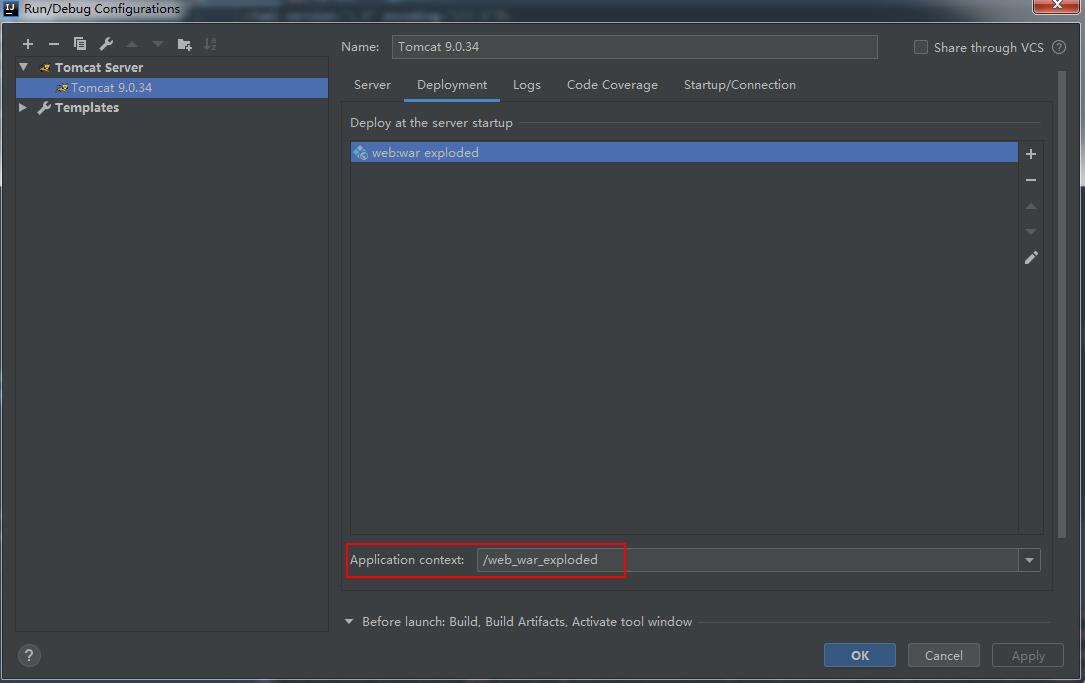Click the Before launch section label
This screenshot has height=683, width=1085.
pyautogui.click(x=527, y=621)
